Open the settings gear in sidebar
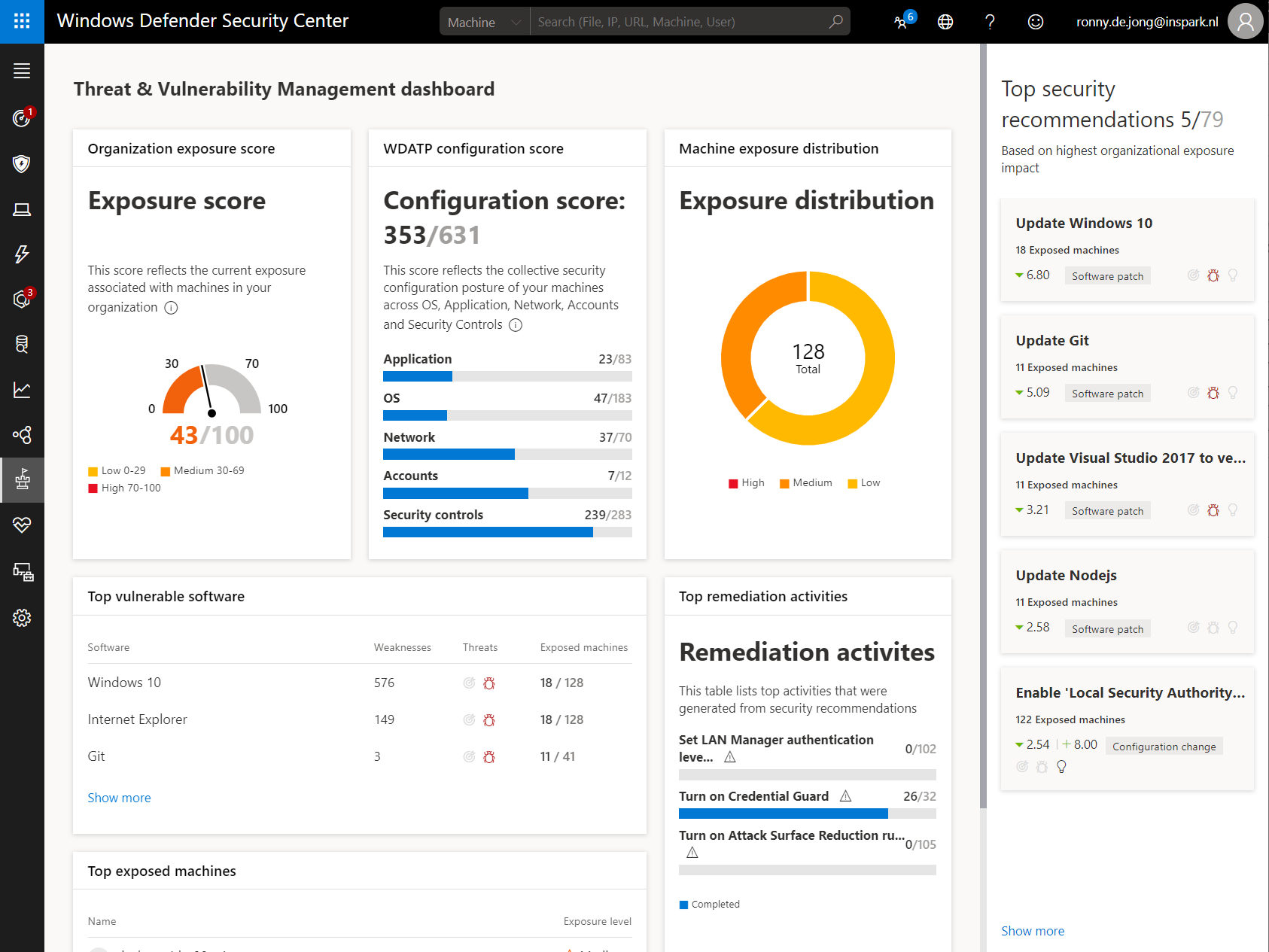 [x=22, y=618]
